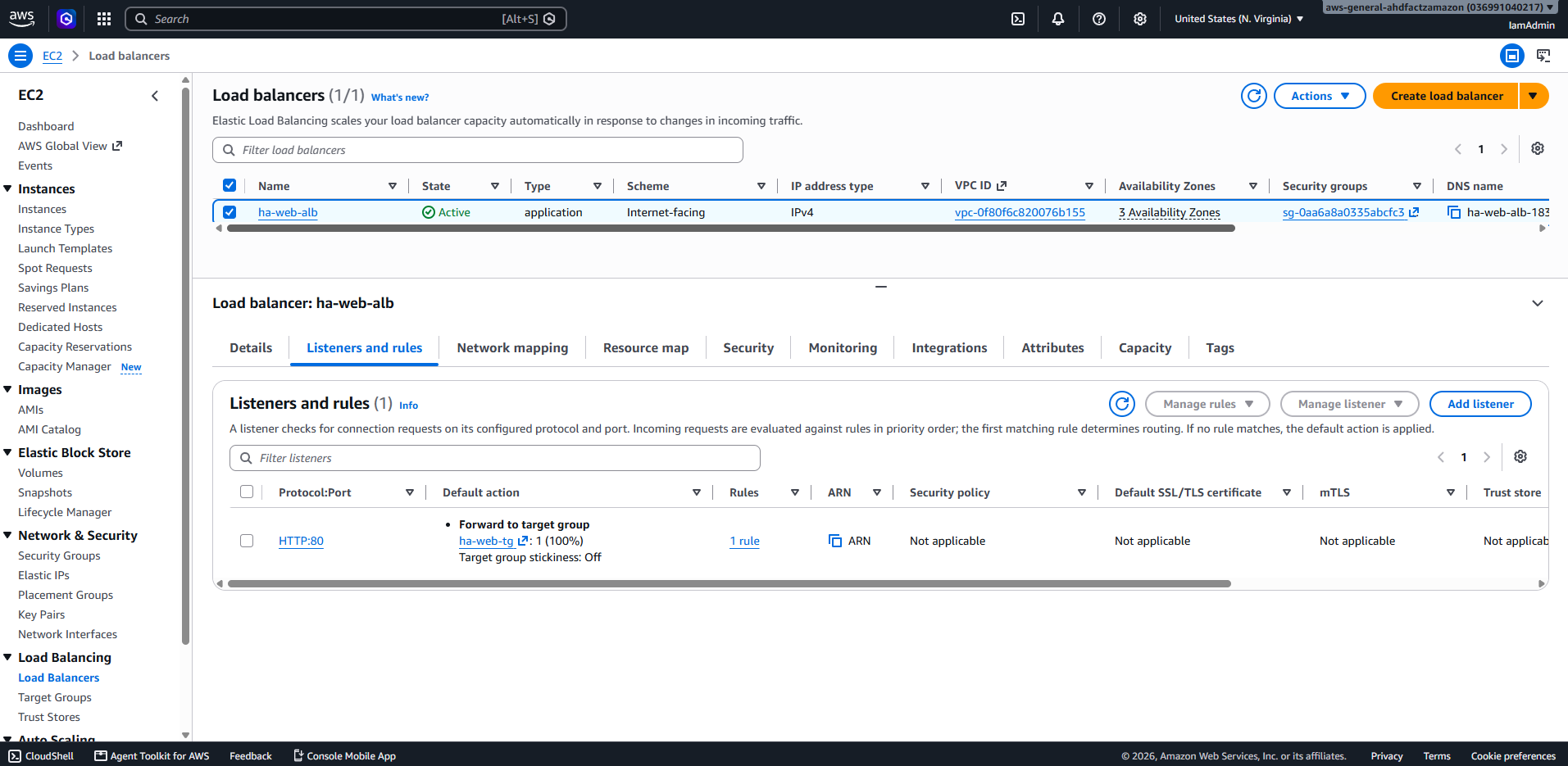
Task: Toggle select-all listeners checkbox
Action: [x=247, y=492]
